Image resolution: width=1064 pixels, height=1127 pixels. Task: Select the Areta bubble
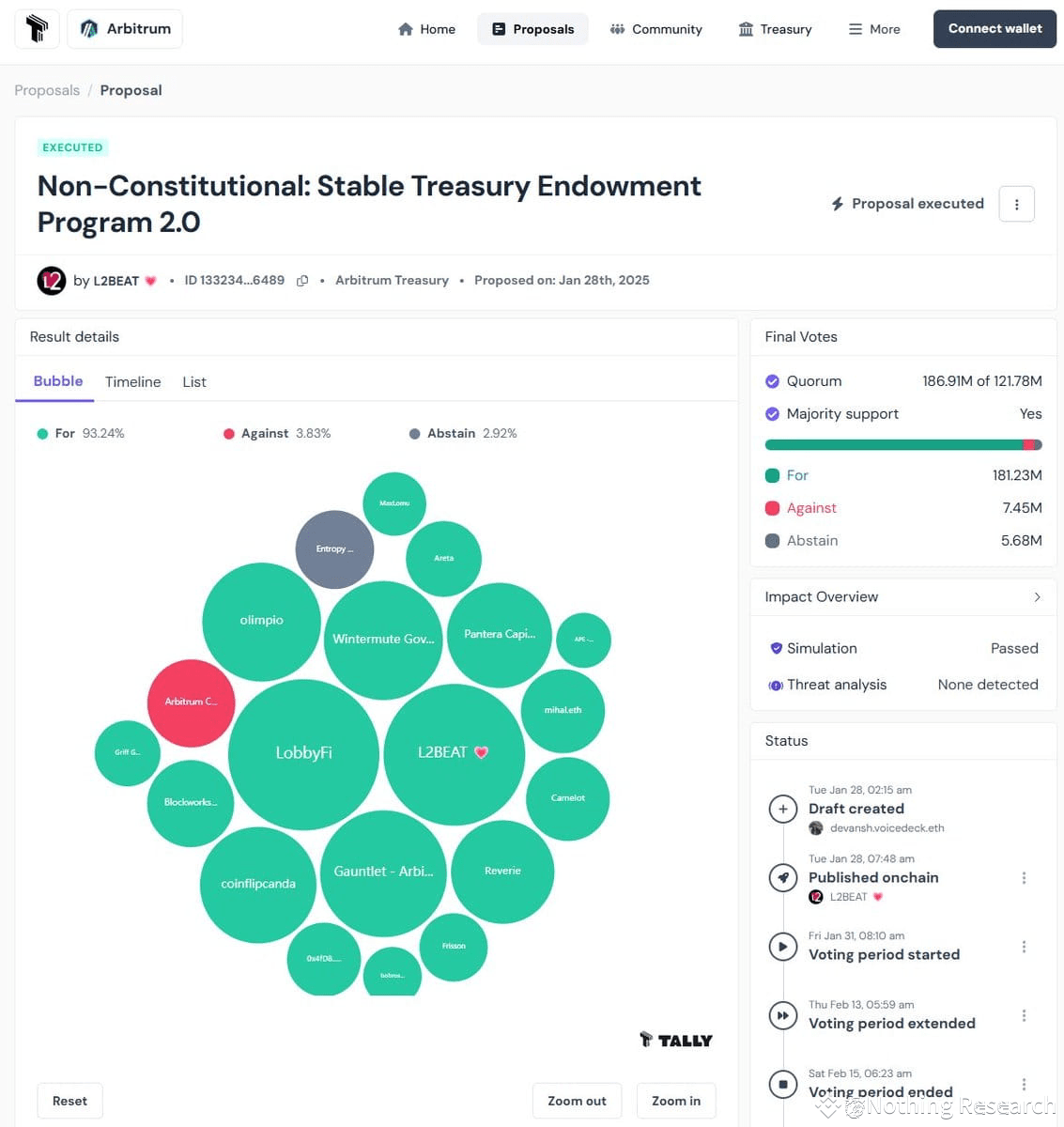[443, 559]
